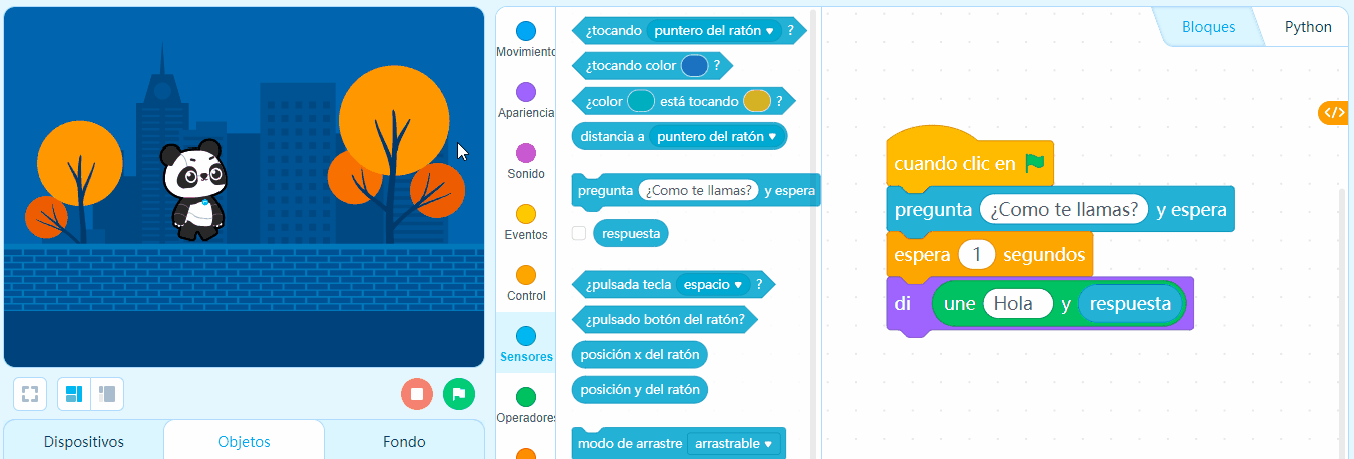This screenshot has height=459, width=1354.
Task: Open puntero del ratón dropdown in distancia block
Action: point(717,136)
